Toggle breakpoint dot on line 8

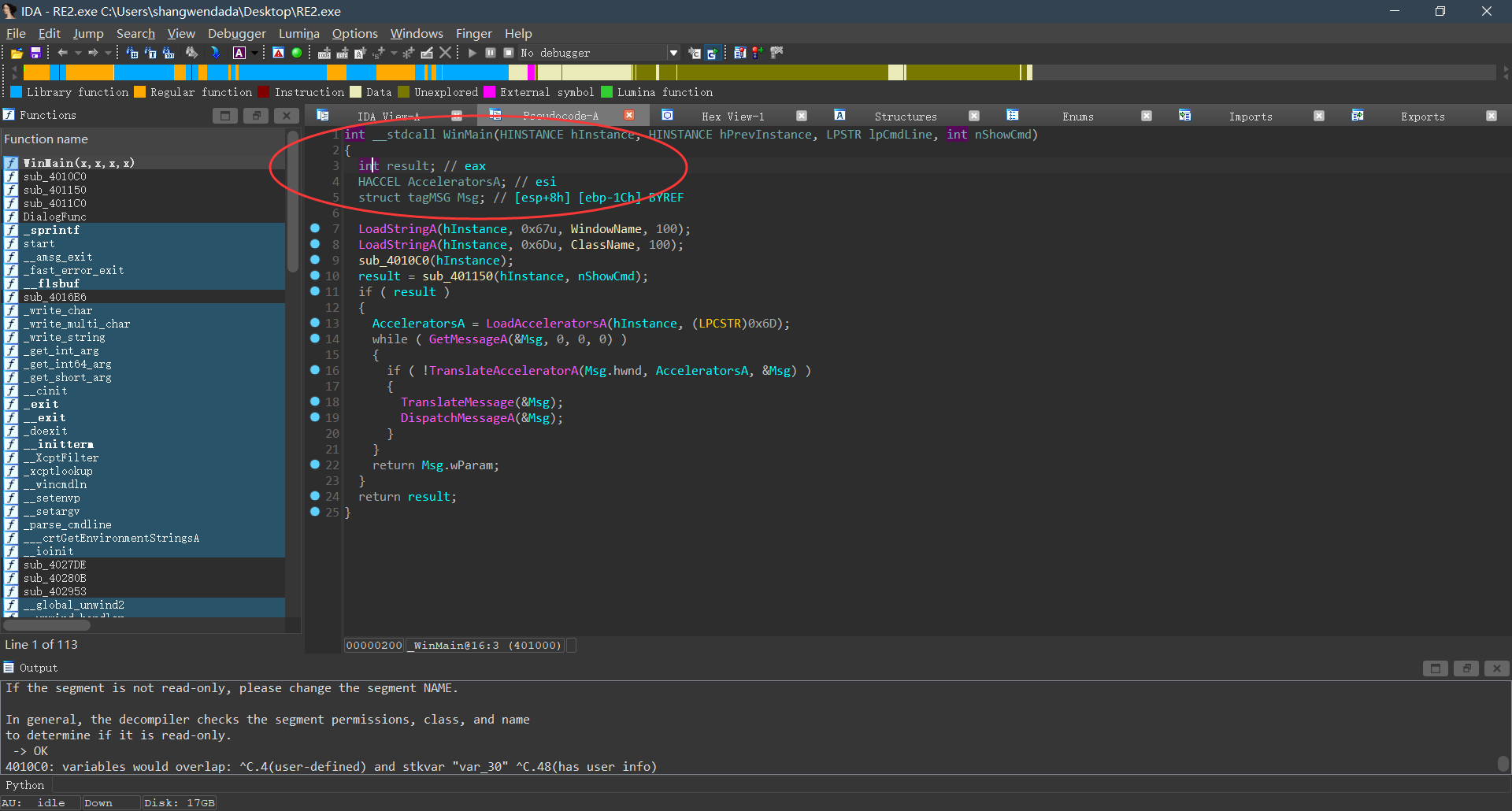tap(315, 244)
